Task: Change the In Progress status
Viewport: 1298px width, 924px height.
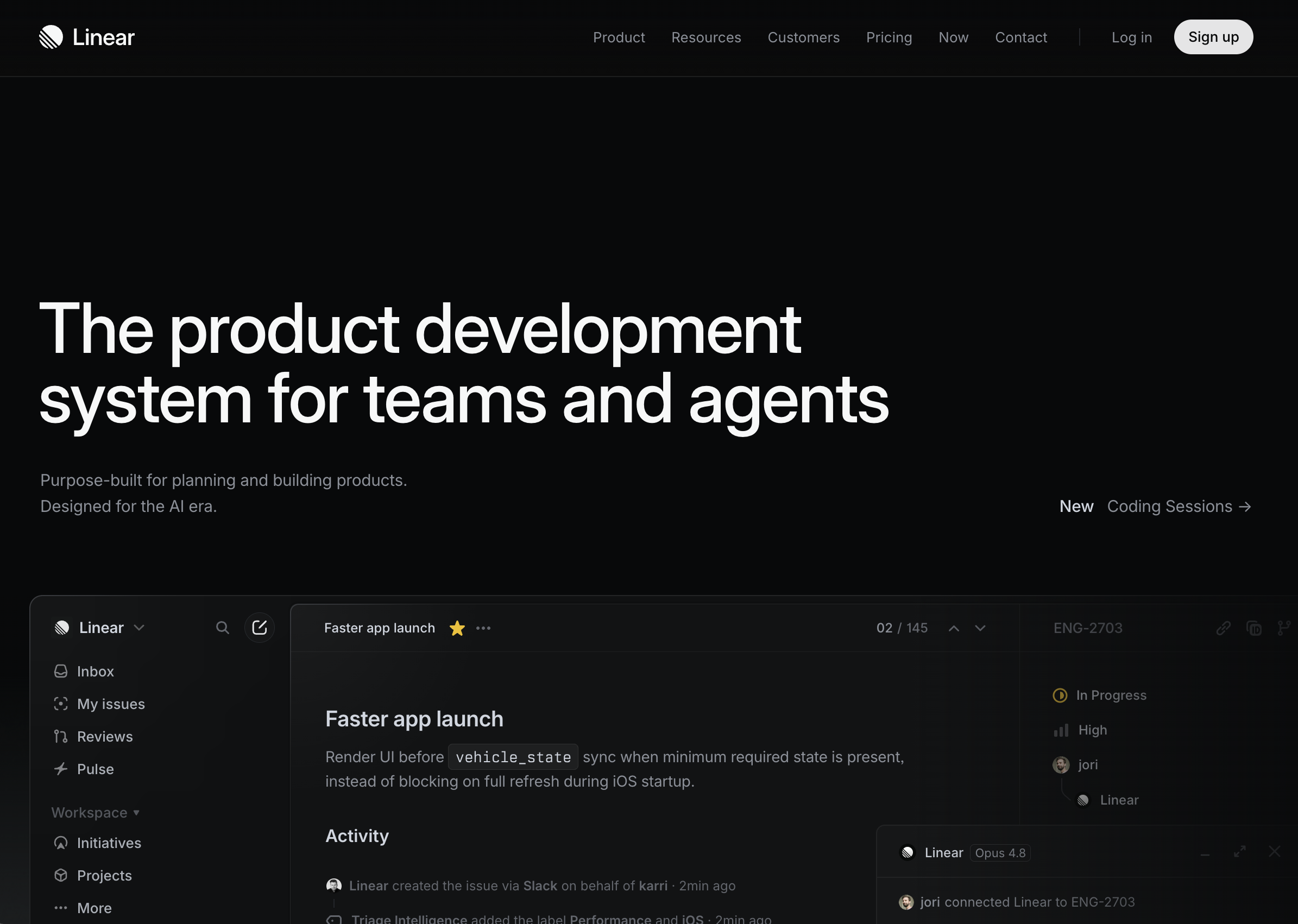Action: coord(1099,695)
